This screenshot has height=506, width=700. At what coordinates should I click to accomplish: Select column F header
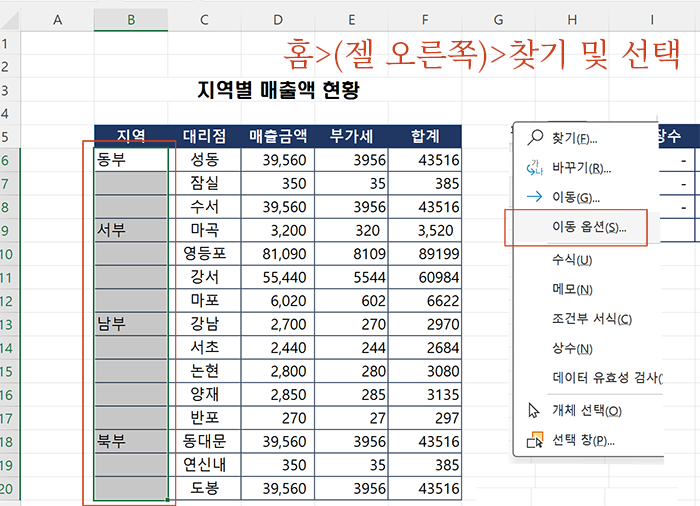(x=425, y=20)
